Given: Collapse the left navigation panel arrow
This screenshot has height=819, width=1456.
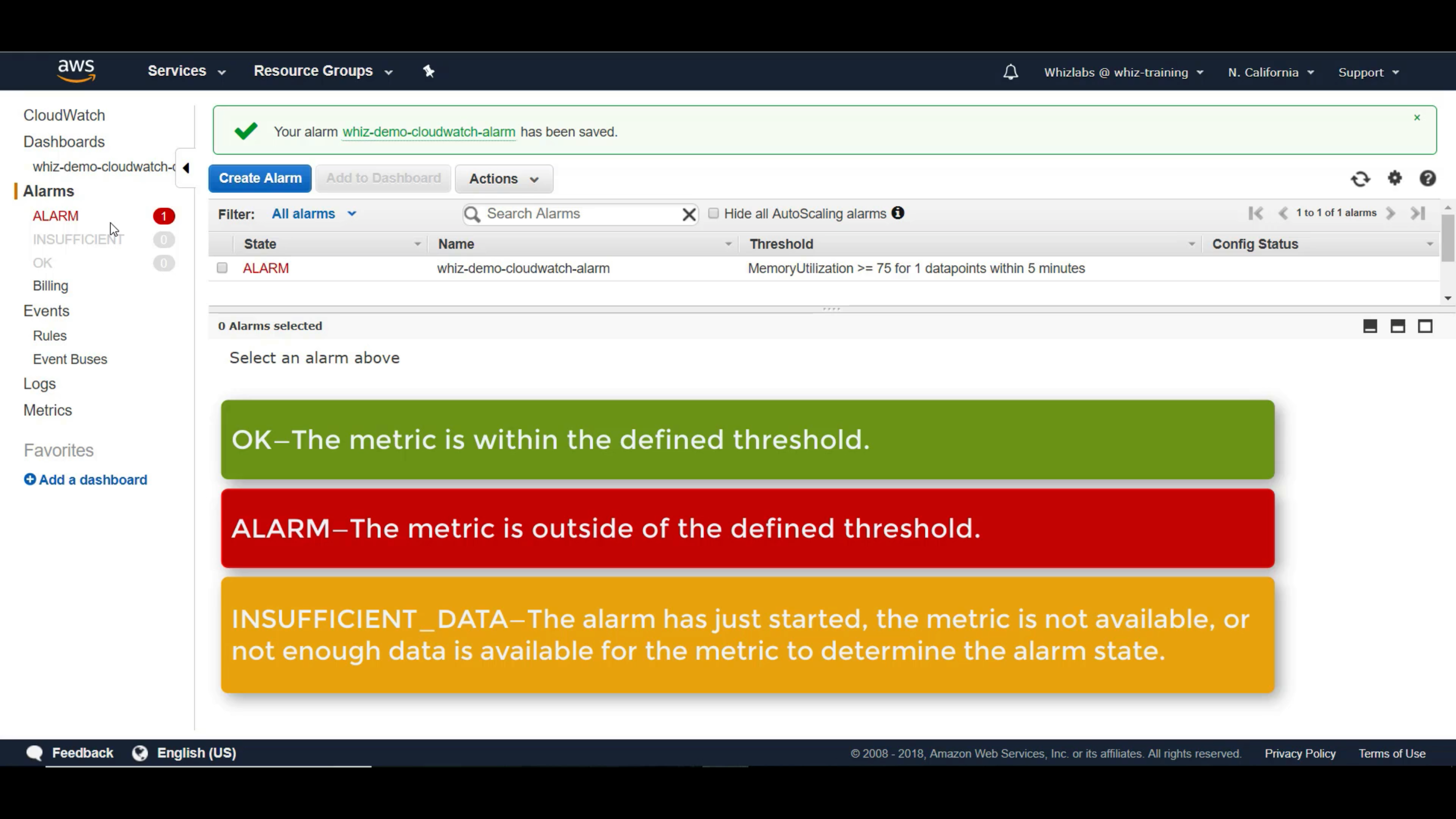Looking at the screenshot, I should (185, 168).
